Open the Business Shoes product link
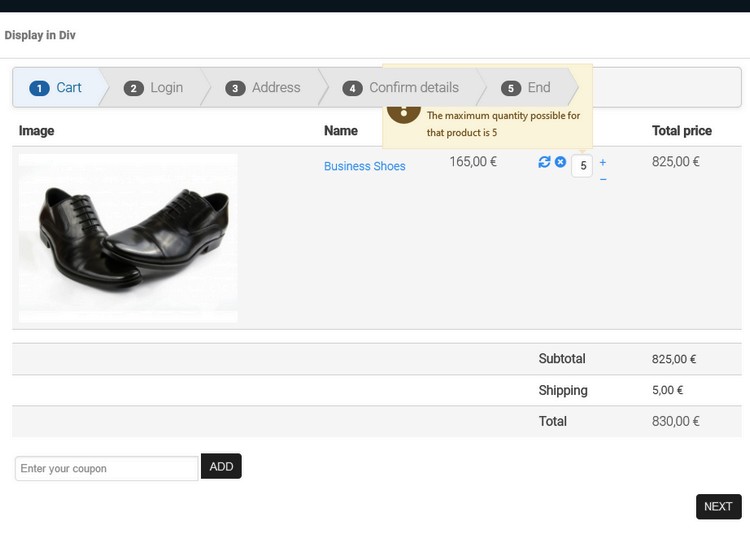The height and width of the screenshot is (539, 750). point(365,166)
